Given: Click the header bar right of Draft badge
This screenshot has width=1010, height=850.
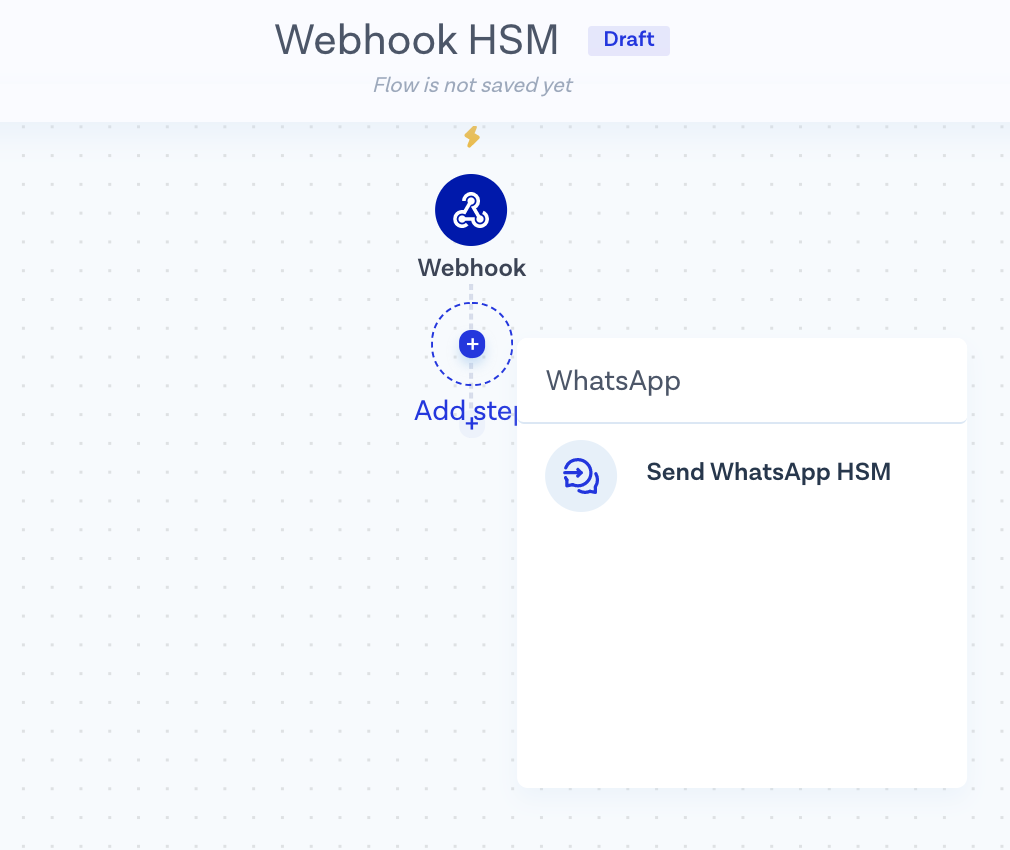Looking at the screenshot, I should click(x=850, y=50).
